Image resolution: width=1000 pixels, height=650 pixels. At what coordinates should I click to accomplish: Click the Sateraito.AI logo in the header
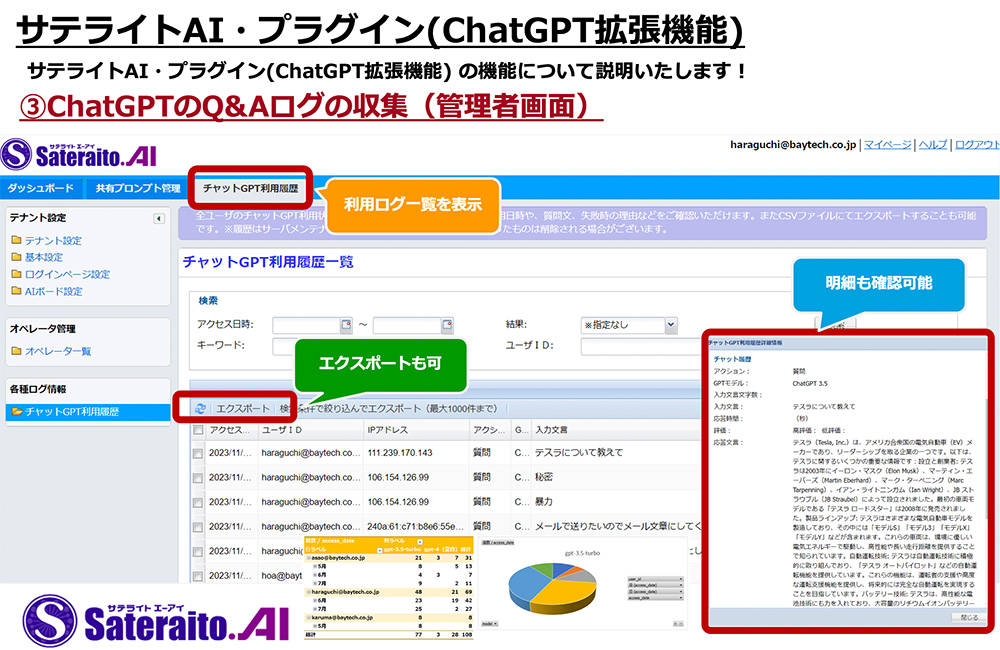[78, 154]
